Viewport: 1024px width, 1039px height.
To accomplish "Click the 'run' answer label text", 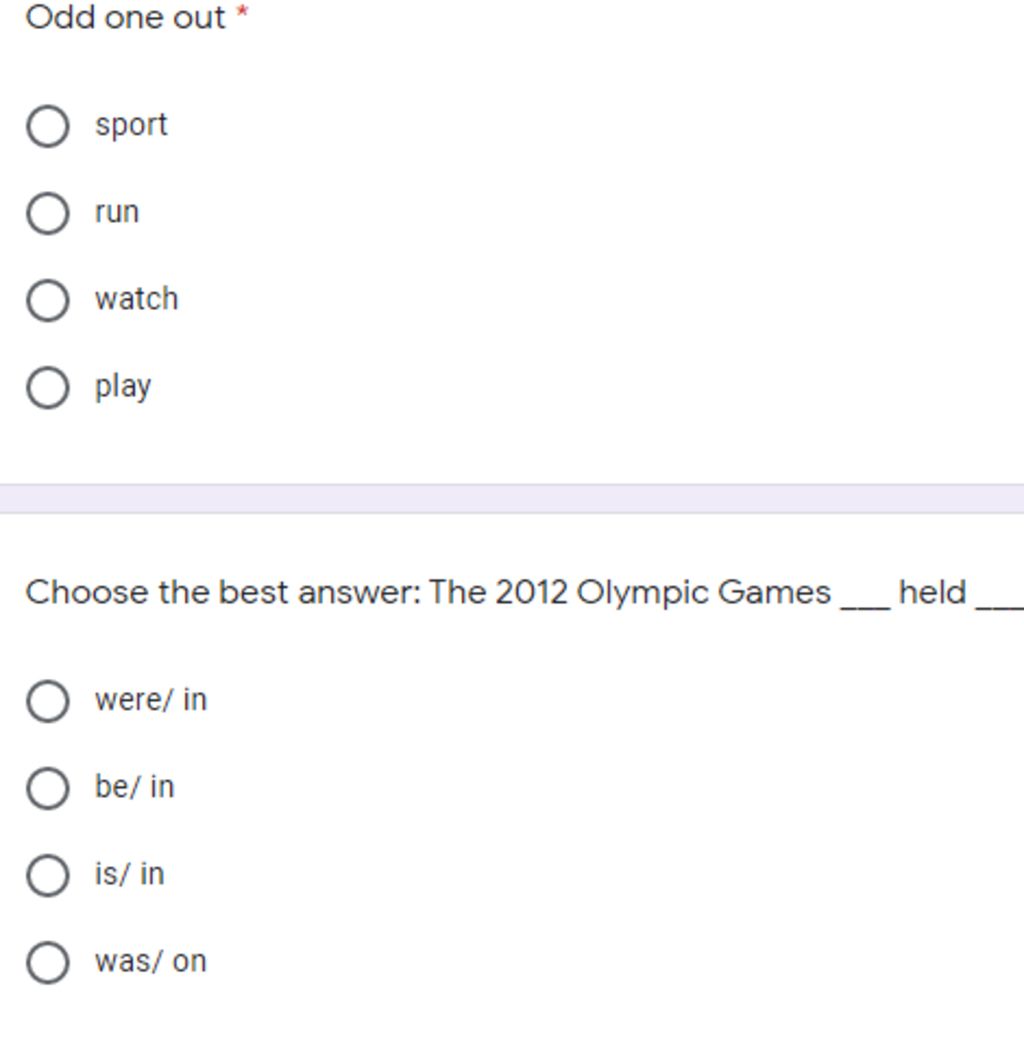I will click(x=117, y=213).
